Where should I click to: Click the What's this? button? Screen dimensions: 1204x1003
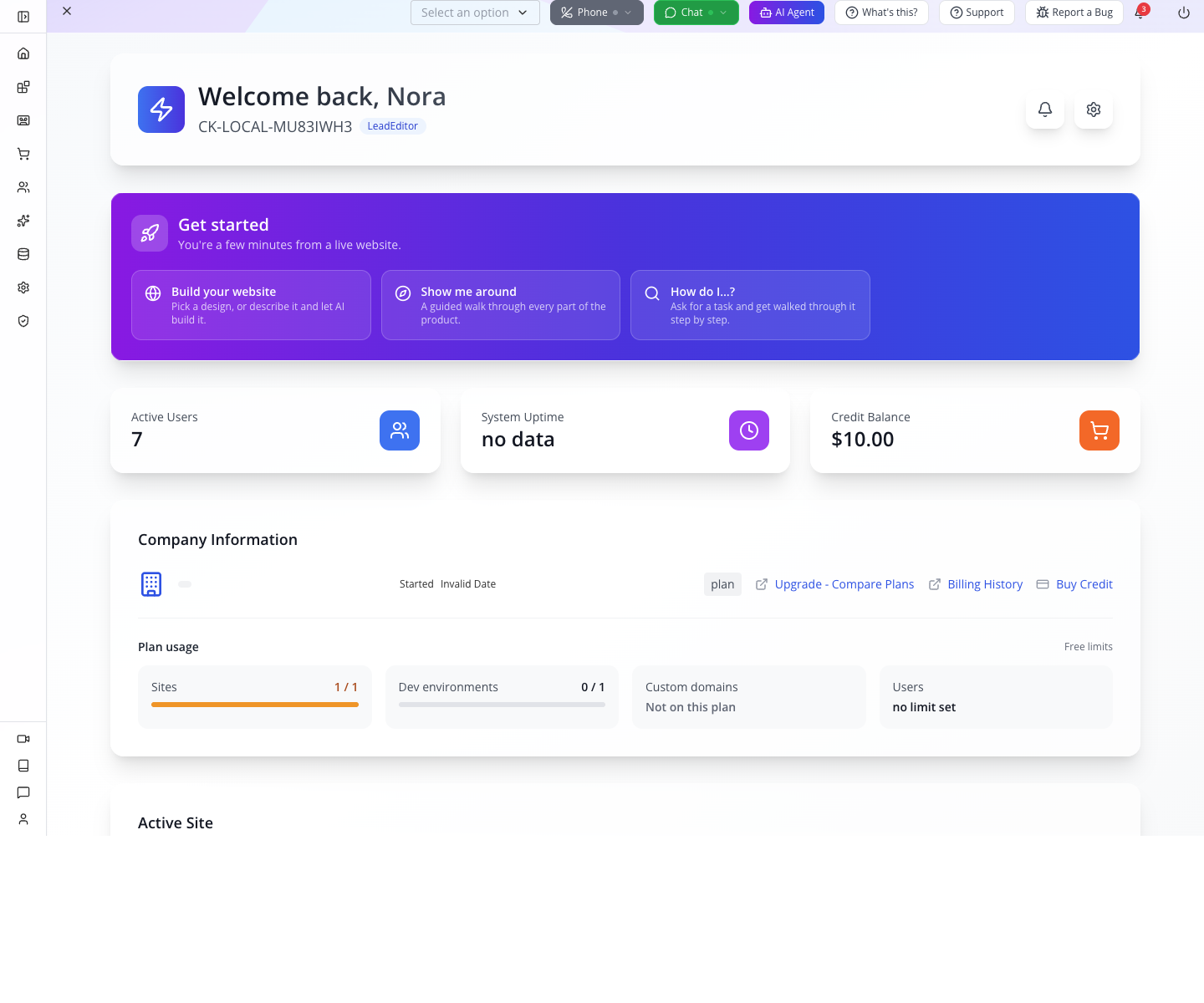coord(881,13)
